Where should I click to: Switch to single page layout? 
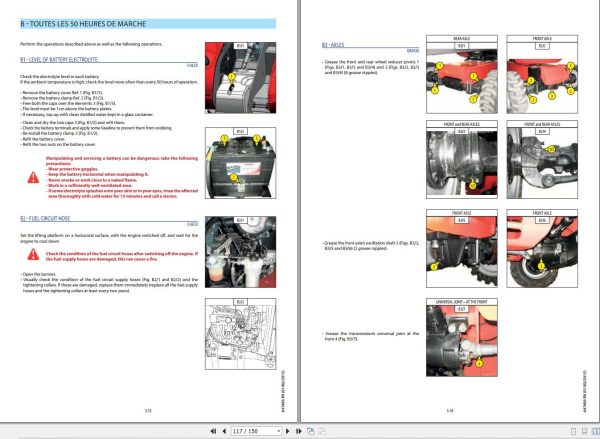(x=573, y=431)
